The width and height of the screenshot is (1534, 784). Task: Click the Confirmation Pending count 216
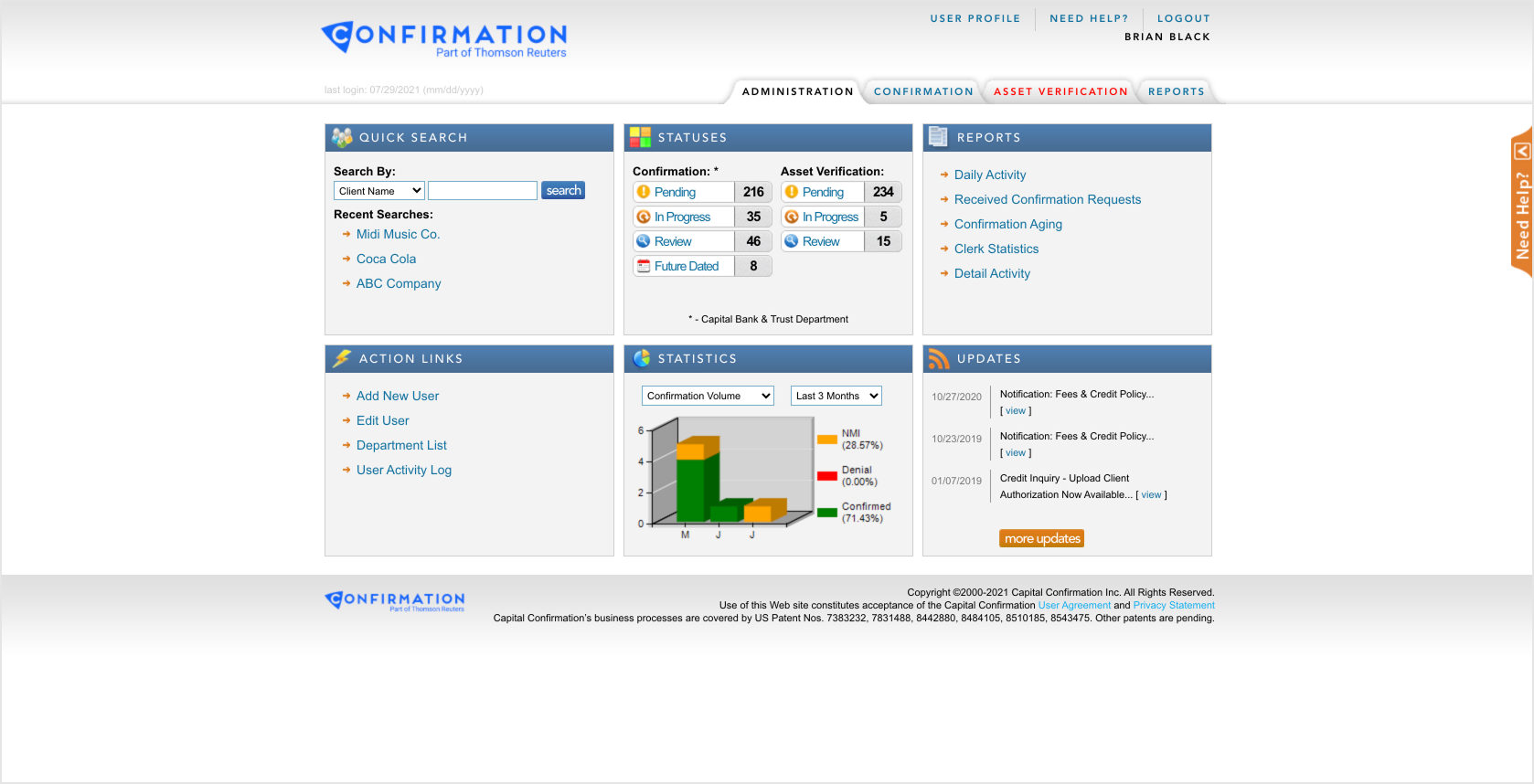(x=753, y=192)
